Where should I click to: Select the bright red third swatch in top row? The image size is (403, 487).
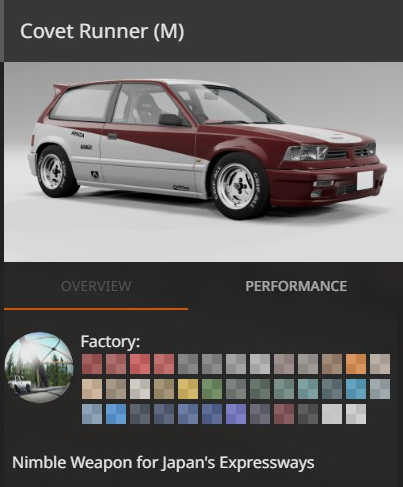(140, 364)
